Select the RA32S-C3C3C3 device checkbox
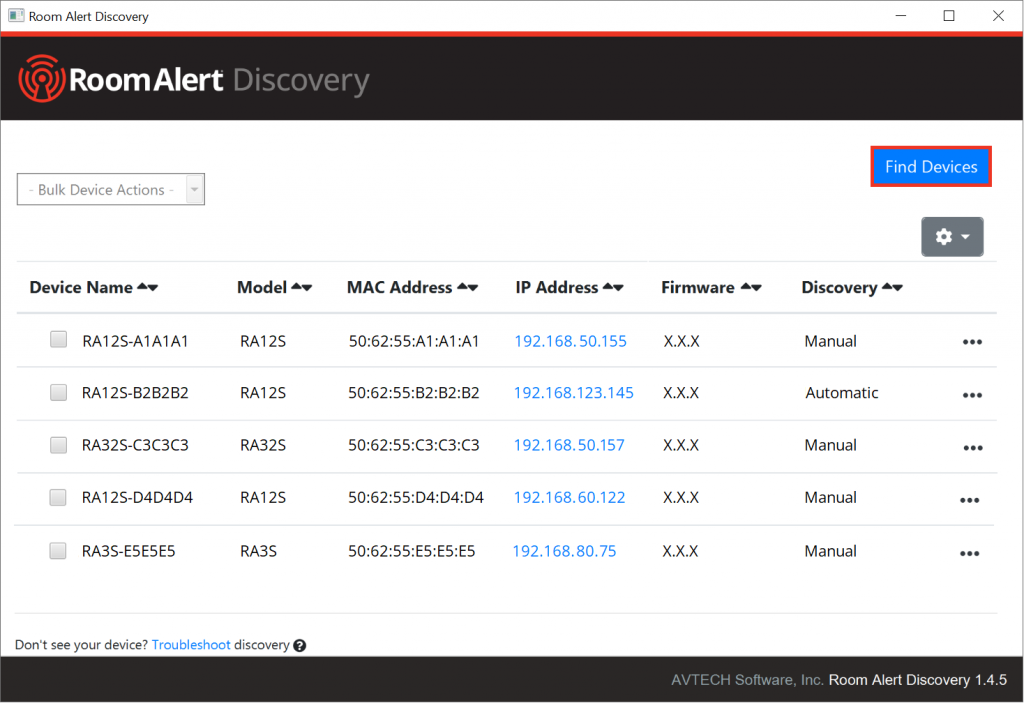 click(x=59, y=445)
